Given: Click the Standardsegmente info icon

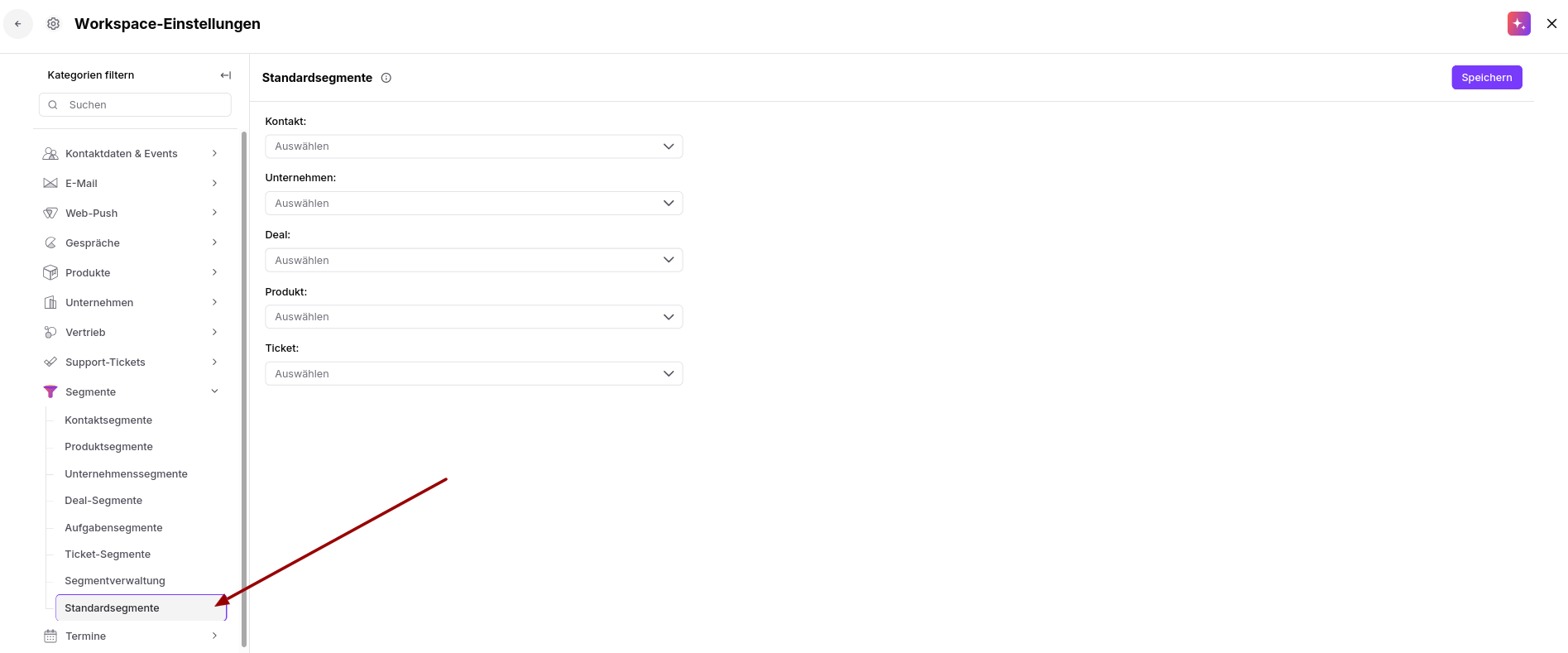Looking at the screenshot, I should (386, 78).
